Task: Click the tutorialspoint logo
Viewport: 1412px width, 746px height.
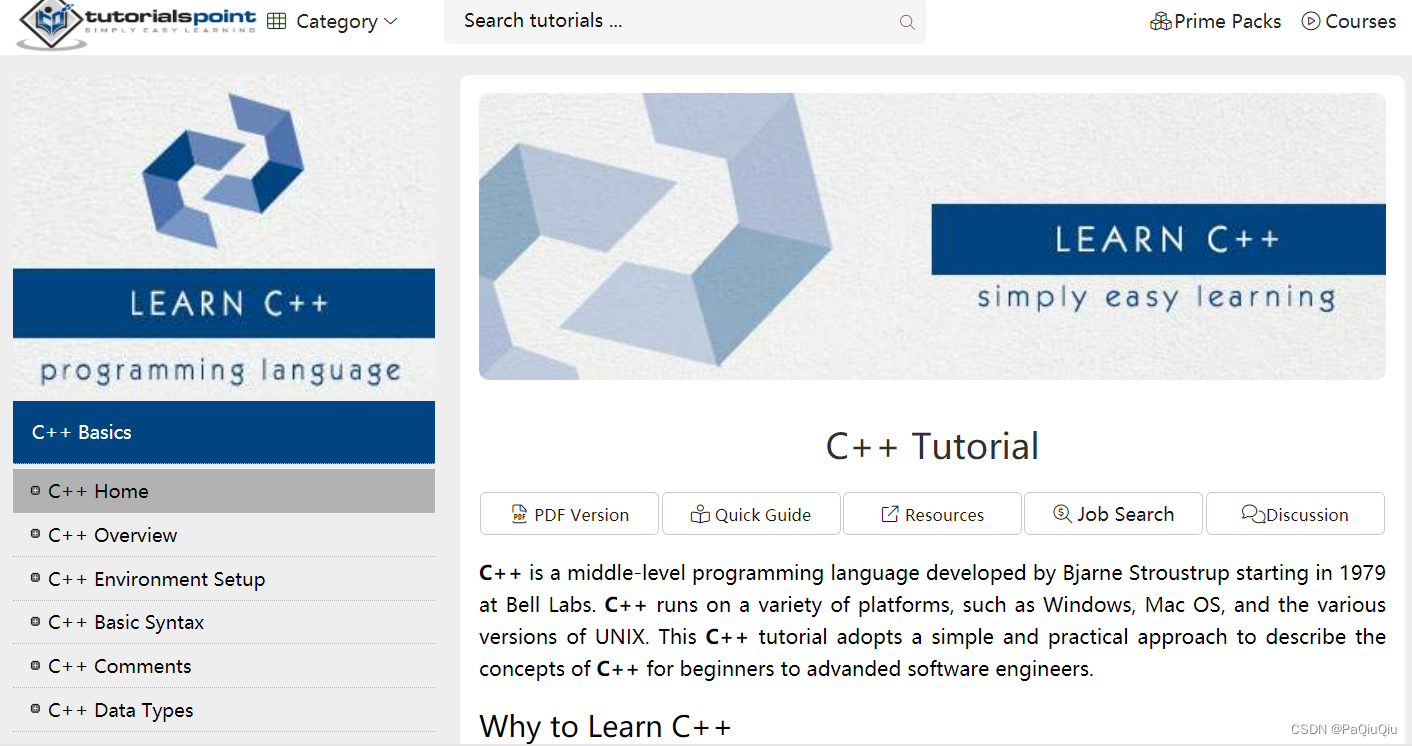Action: (137, 23)
